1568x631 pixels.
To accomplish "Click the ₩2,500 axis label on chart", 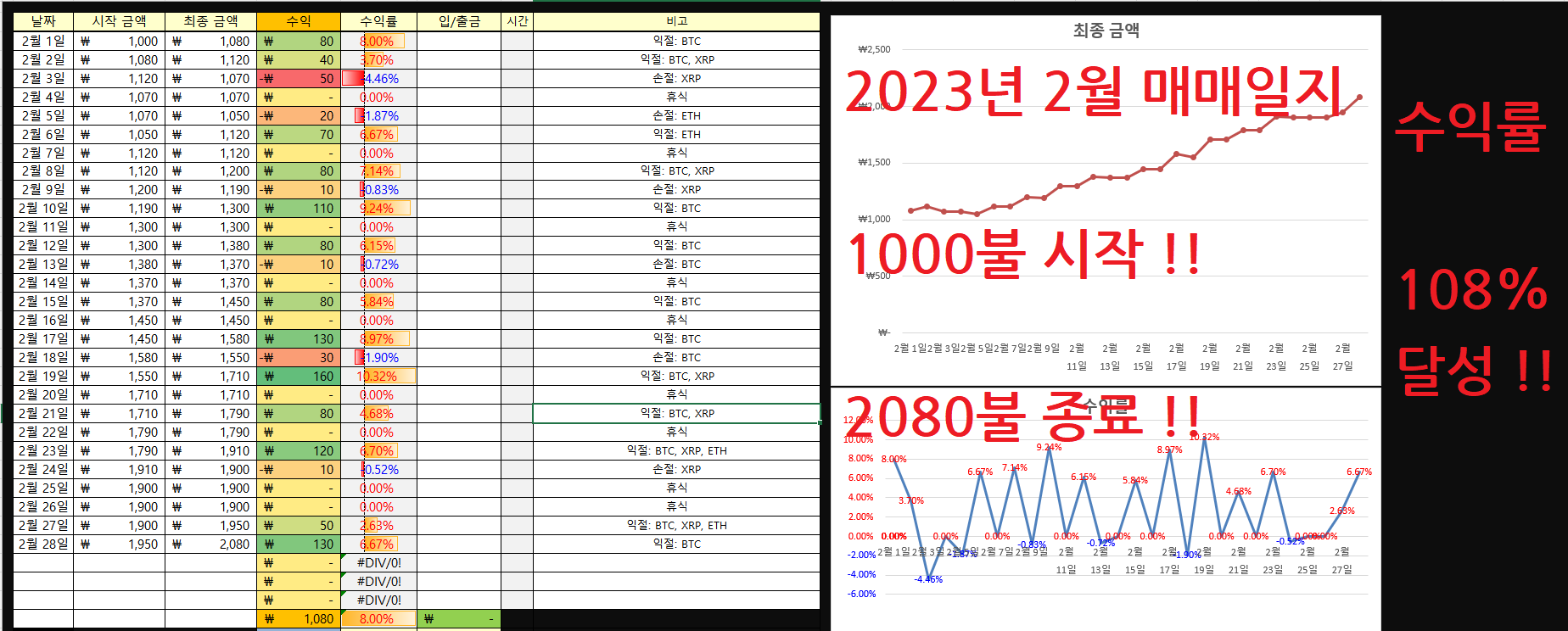I will coord(874,49).
